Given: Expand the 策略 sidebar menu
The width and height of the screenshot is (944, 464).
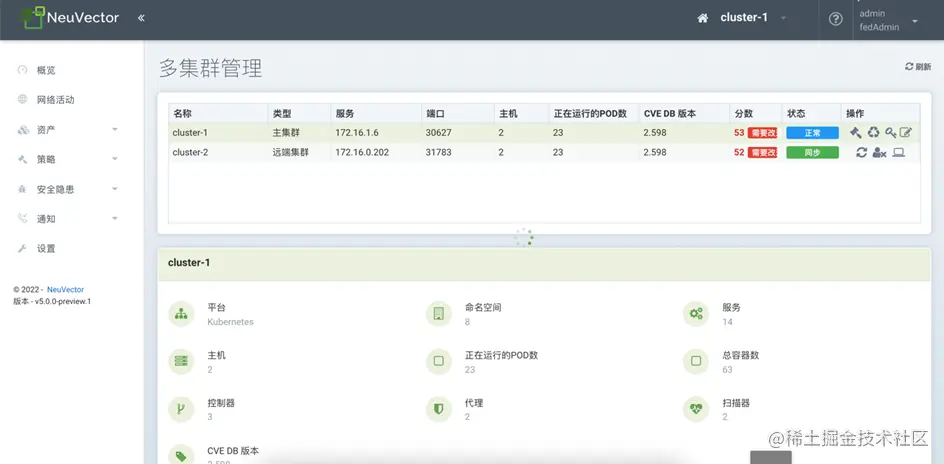Looking at the screenshot, I should [x=67, y=159].
